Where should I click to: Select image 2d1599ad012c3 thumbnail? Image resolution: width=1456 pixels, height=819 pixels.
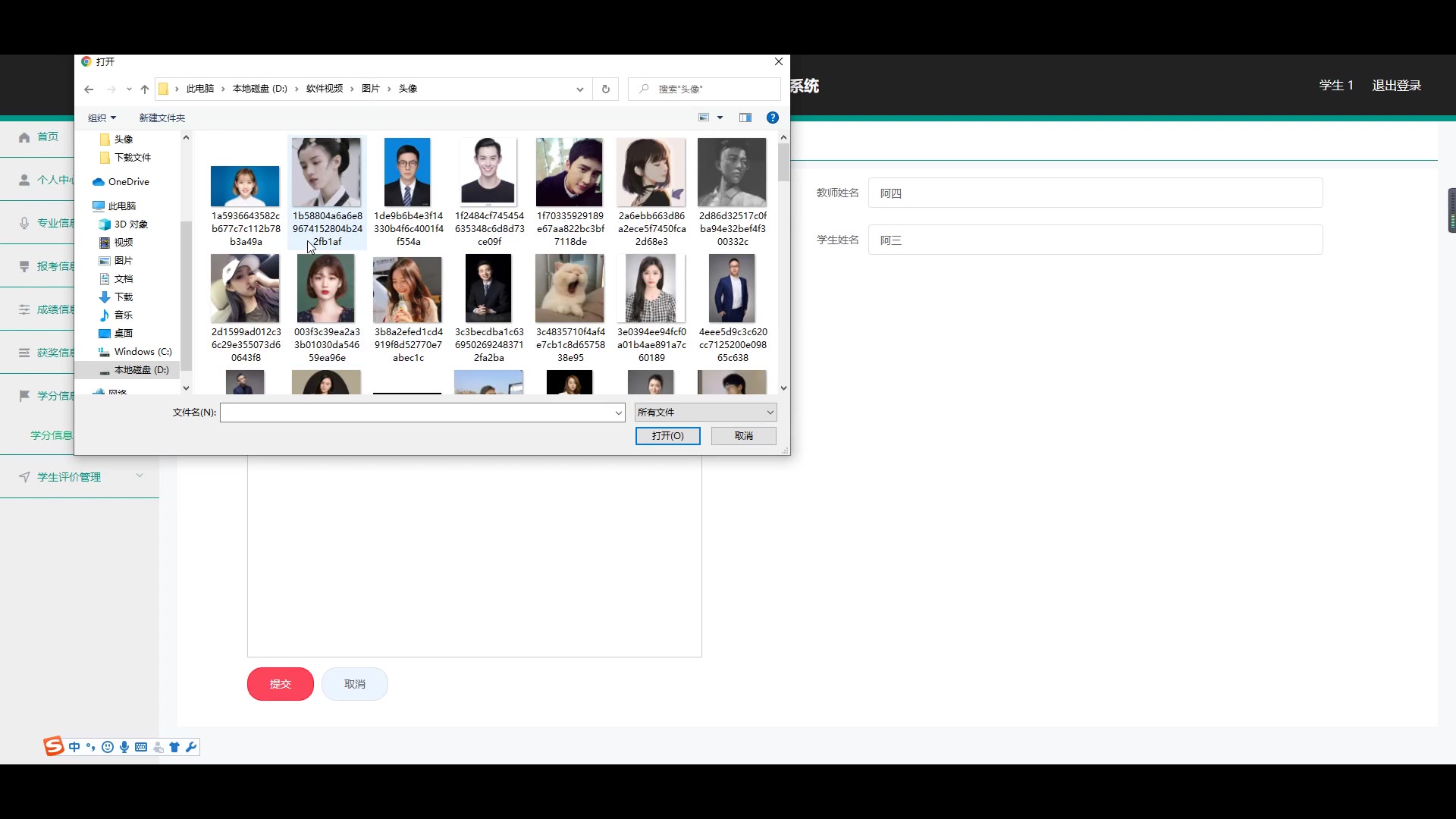point(246,288)
